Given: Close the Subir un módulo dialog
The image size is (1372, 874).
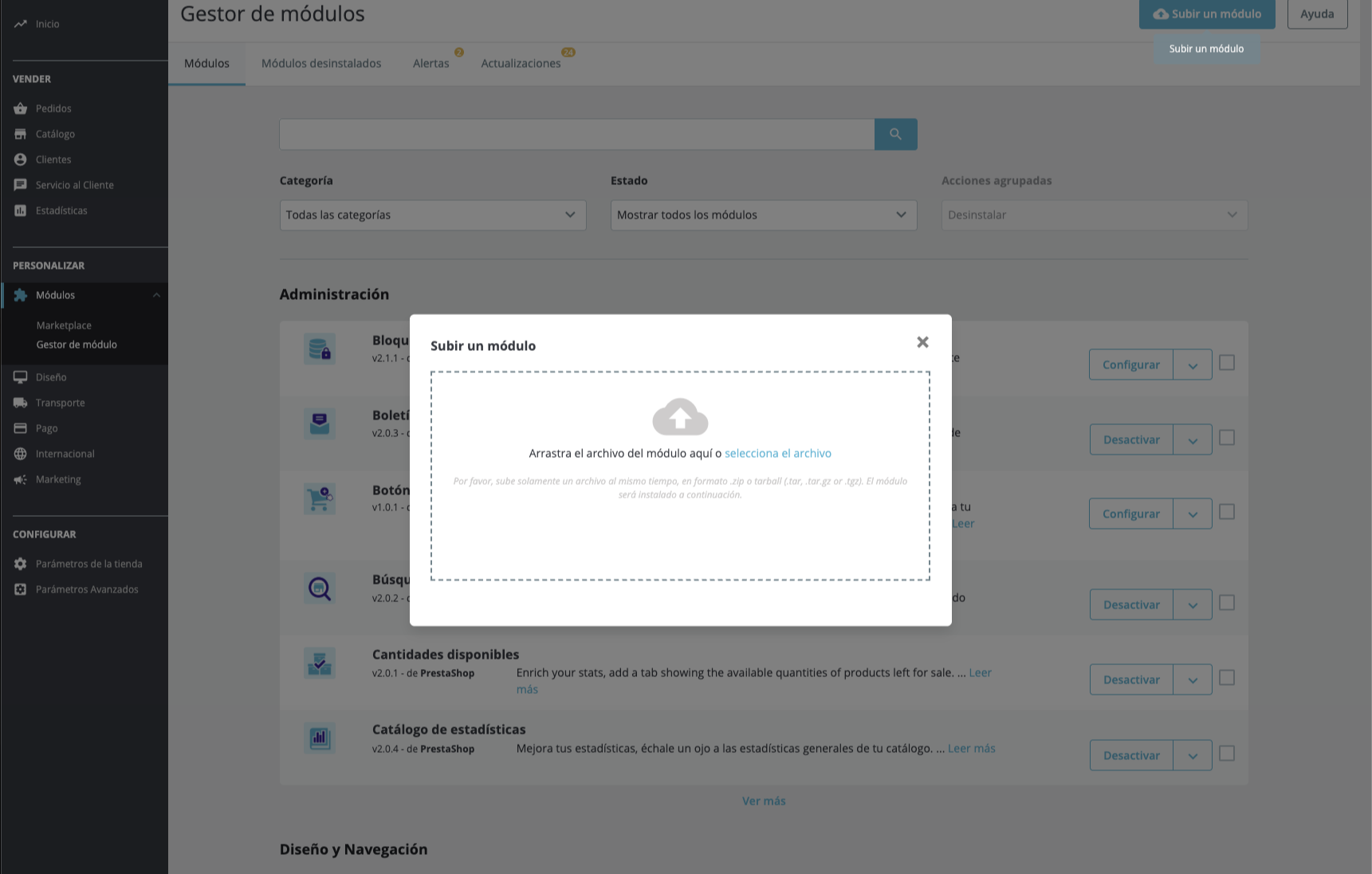Looking at the screenshot, I should point(922,342).
